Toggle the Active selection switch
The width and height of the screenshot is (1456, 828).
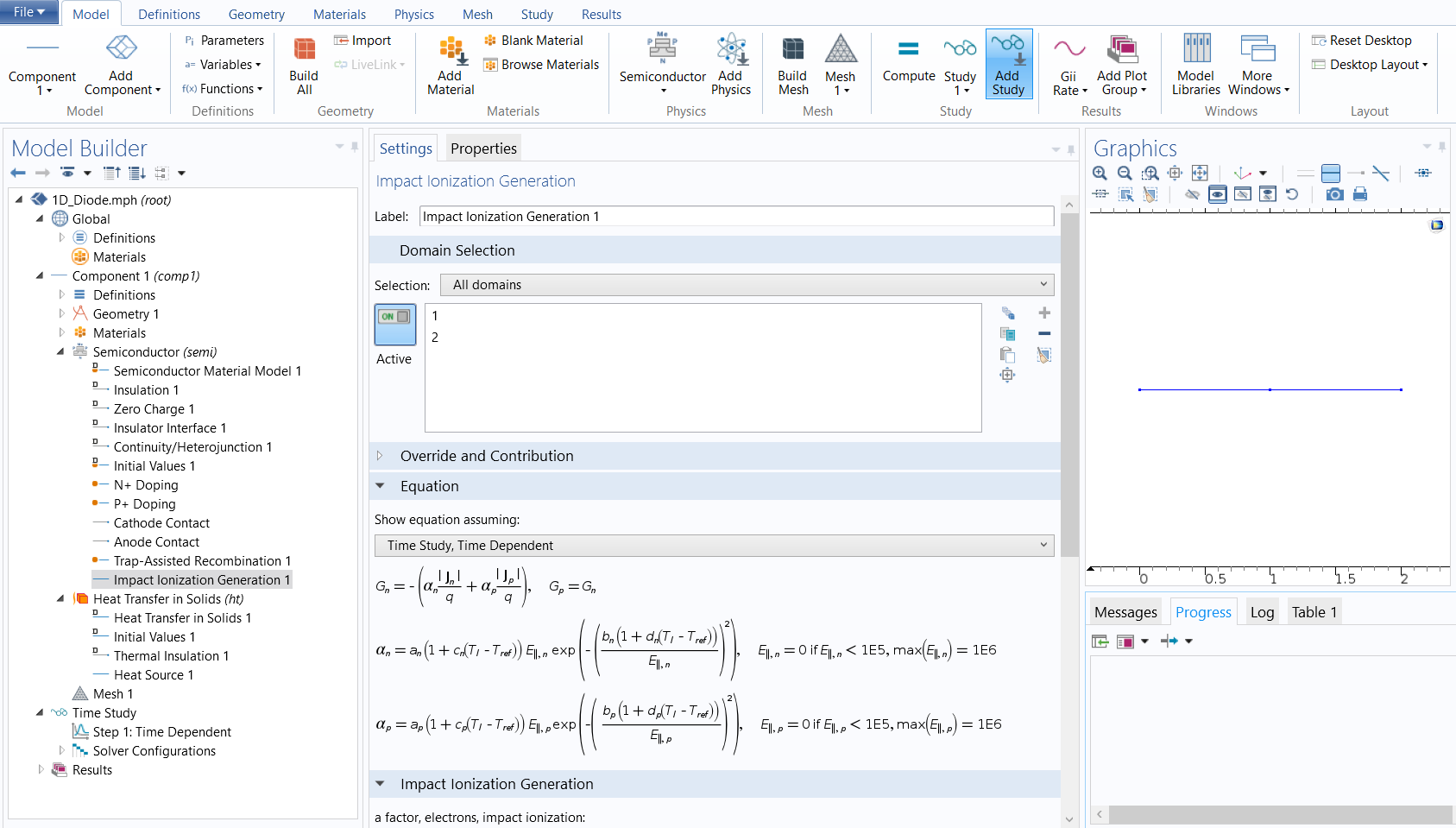395,324
